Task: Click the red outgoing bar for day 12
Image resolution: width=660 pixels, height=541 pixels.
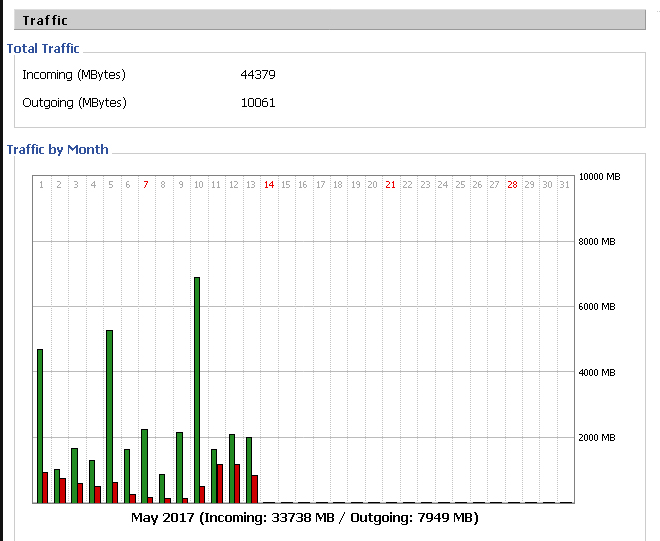Action: pos(237,483)
